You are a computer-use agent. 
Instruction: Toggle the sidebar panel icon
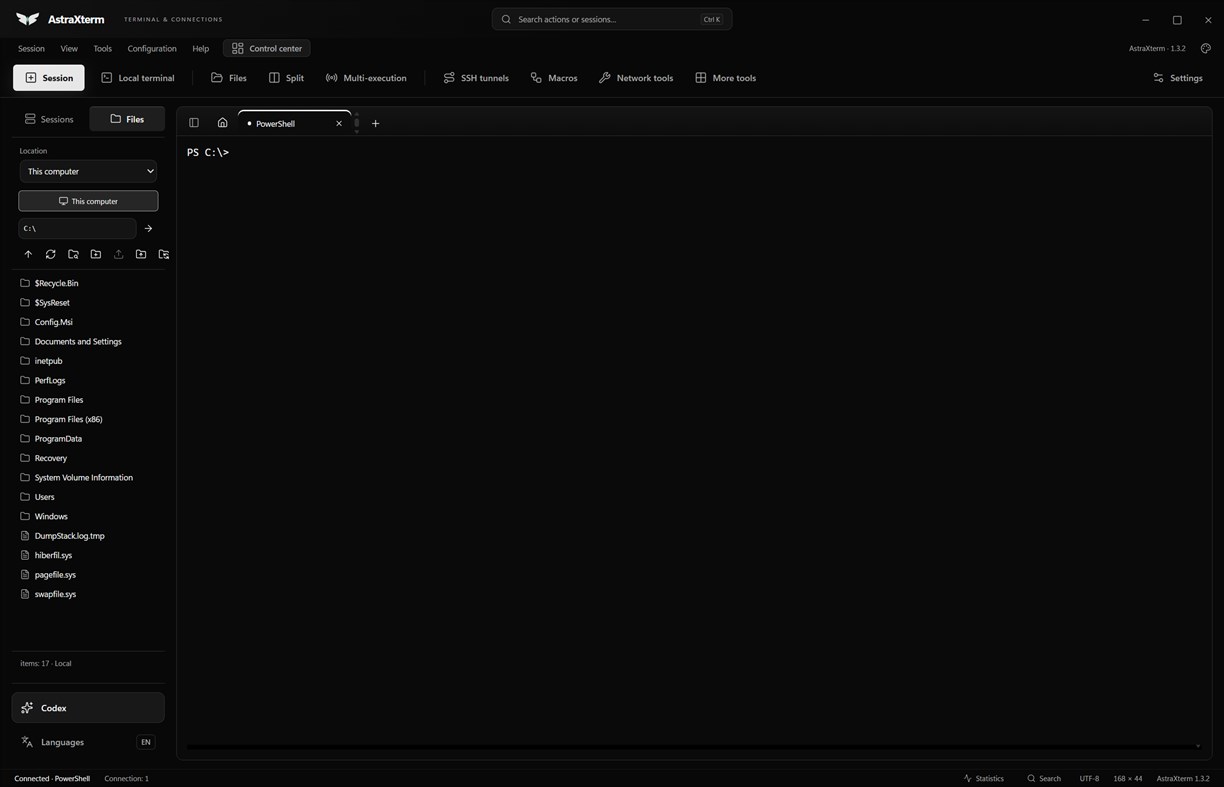[194, 123]
